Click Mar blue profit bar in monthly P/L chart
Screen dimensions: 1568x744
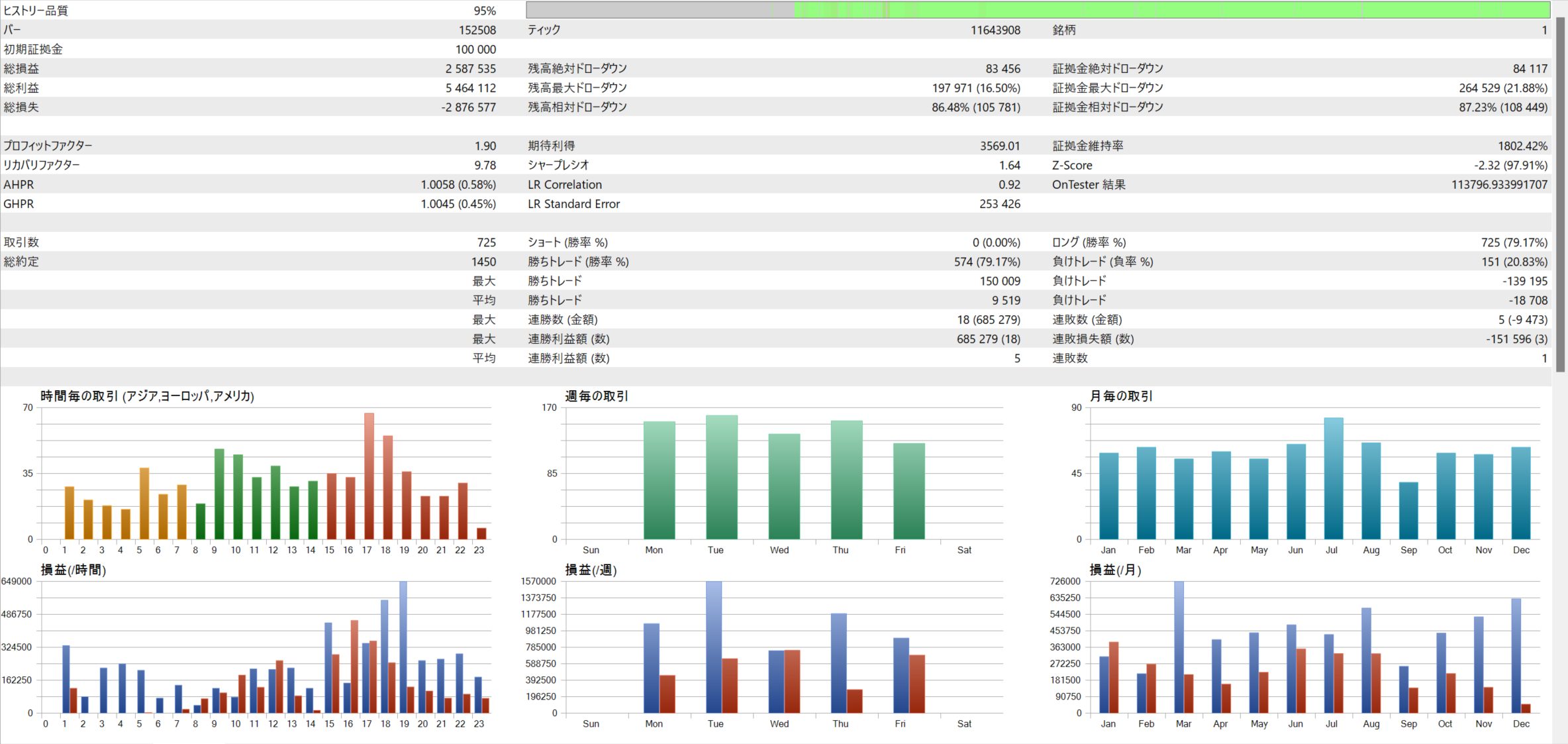[1179, 647]
